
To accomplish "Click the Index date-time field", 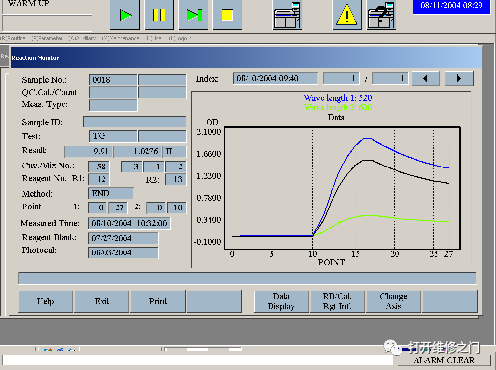I will [275, 78].
